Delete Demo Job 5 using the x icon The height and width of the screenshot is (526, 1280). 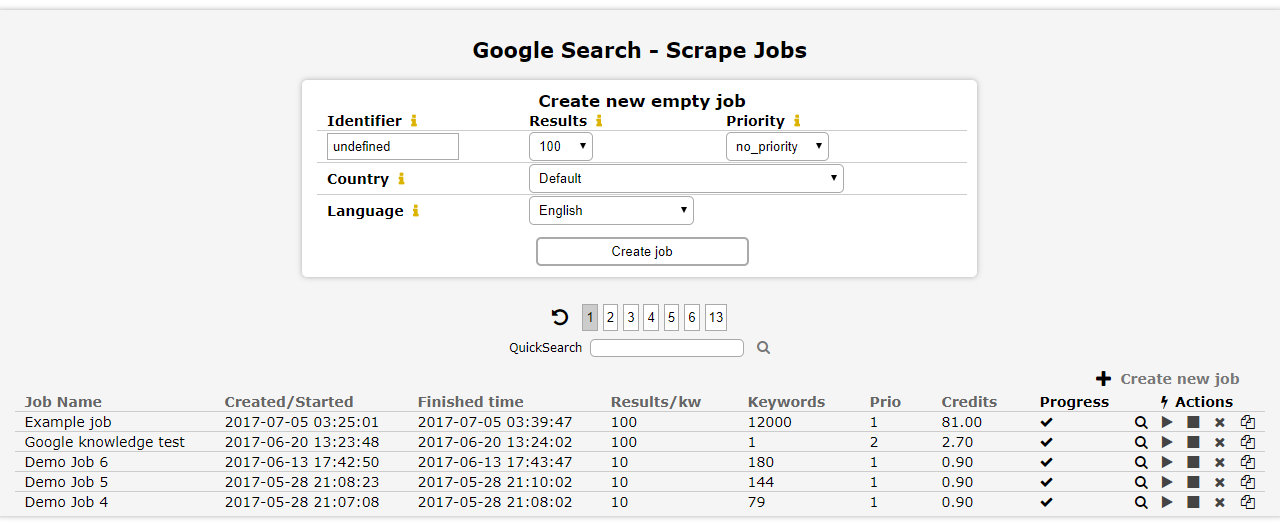pyautogui.click(x=1219, y=482)
